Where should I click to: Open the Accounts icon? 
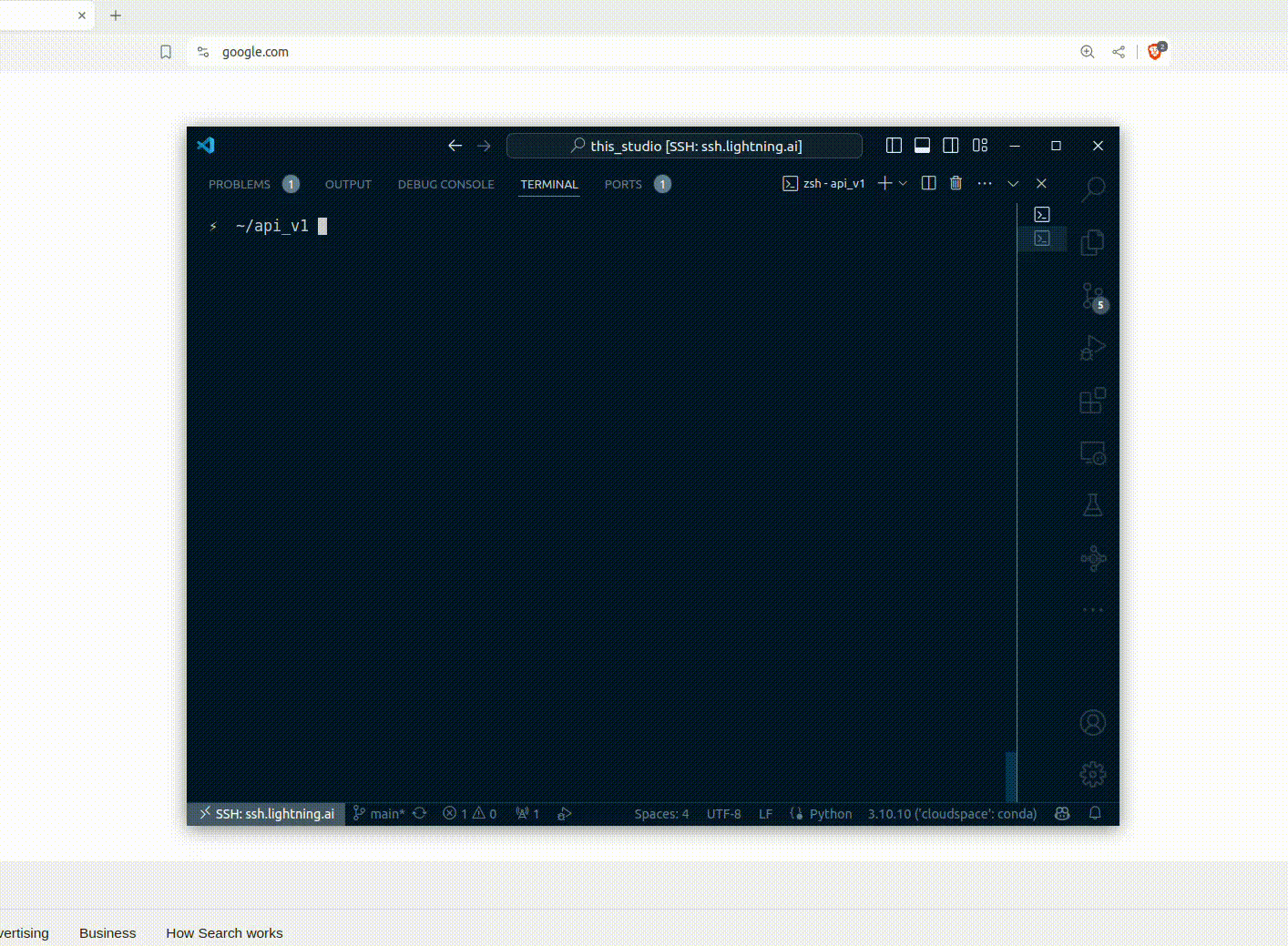pos(1093,723)
